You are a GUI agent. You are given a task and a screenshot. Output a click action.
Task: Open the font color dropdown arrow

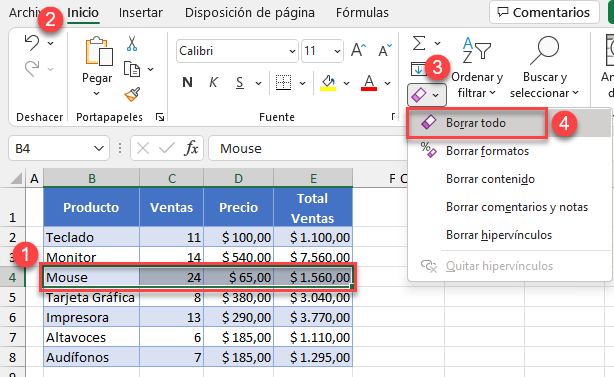click(x=387, y=83)
